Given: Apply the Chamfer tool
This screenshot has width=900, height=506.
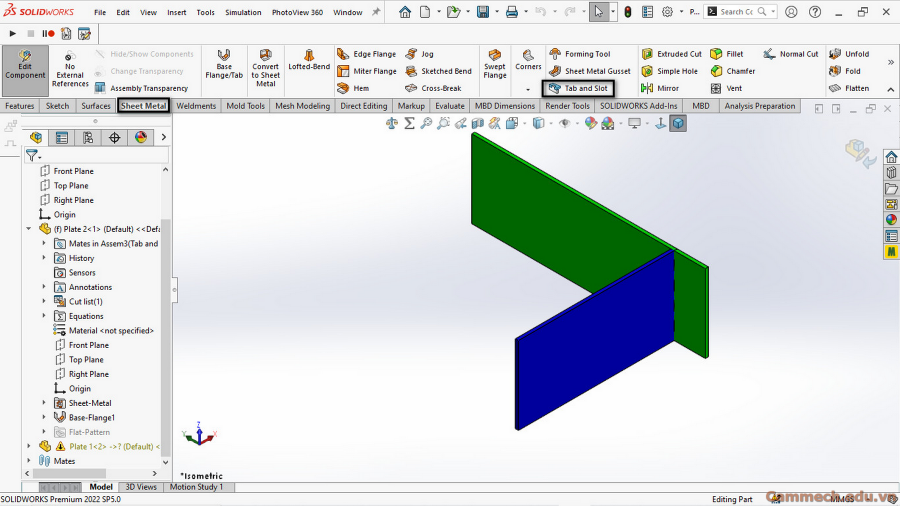Looking at the screenshot, I should point(732,71).
